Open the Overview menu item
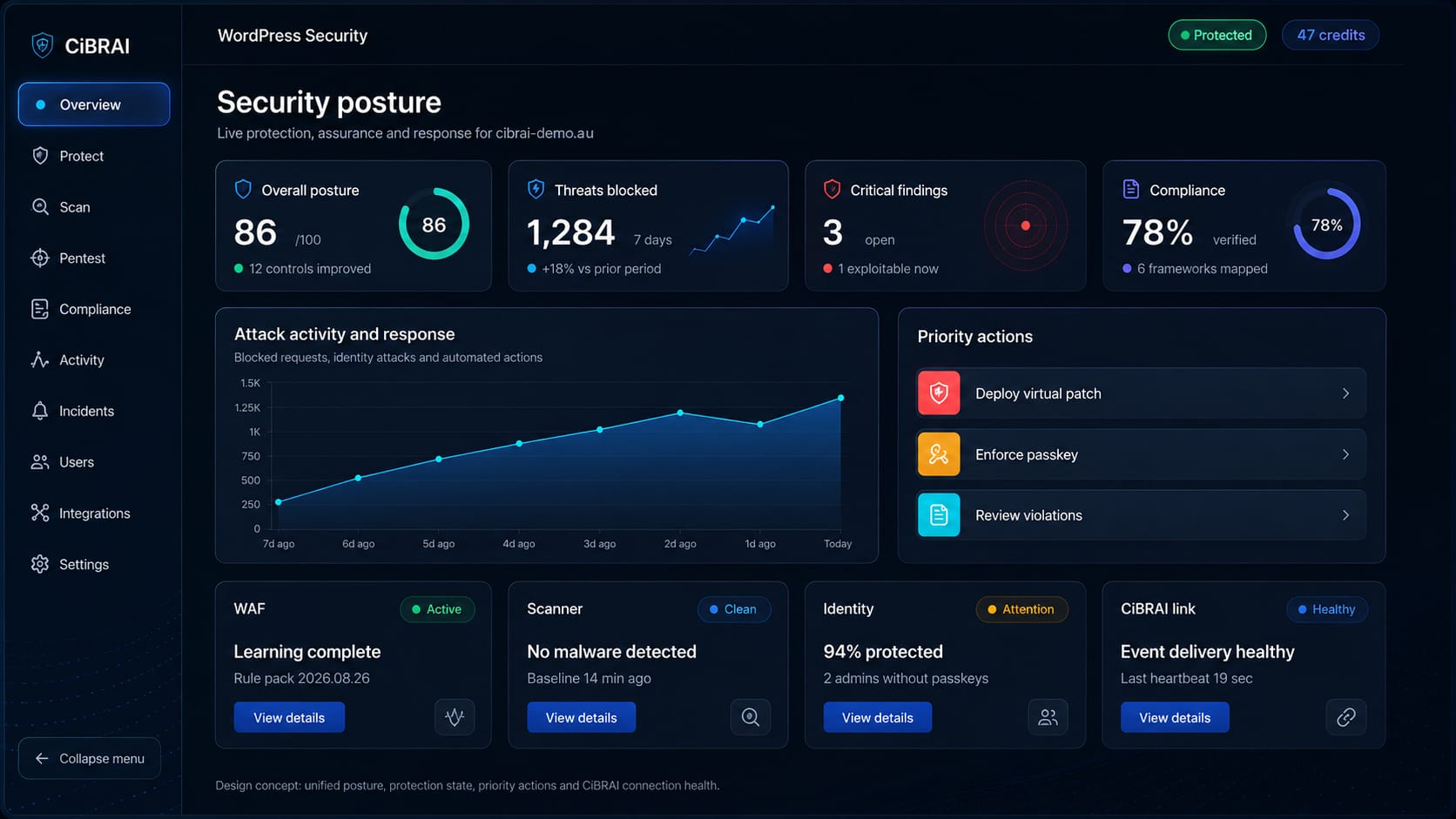The height and width of the screenshot is (819, 1456). point(94,104)
